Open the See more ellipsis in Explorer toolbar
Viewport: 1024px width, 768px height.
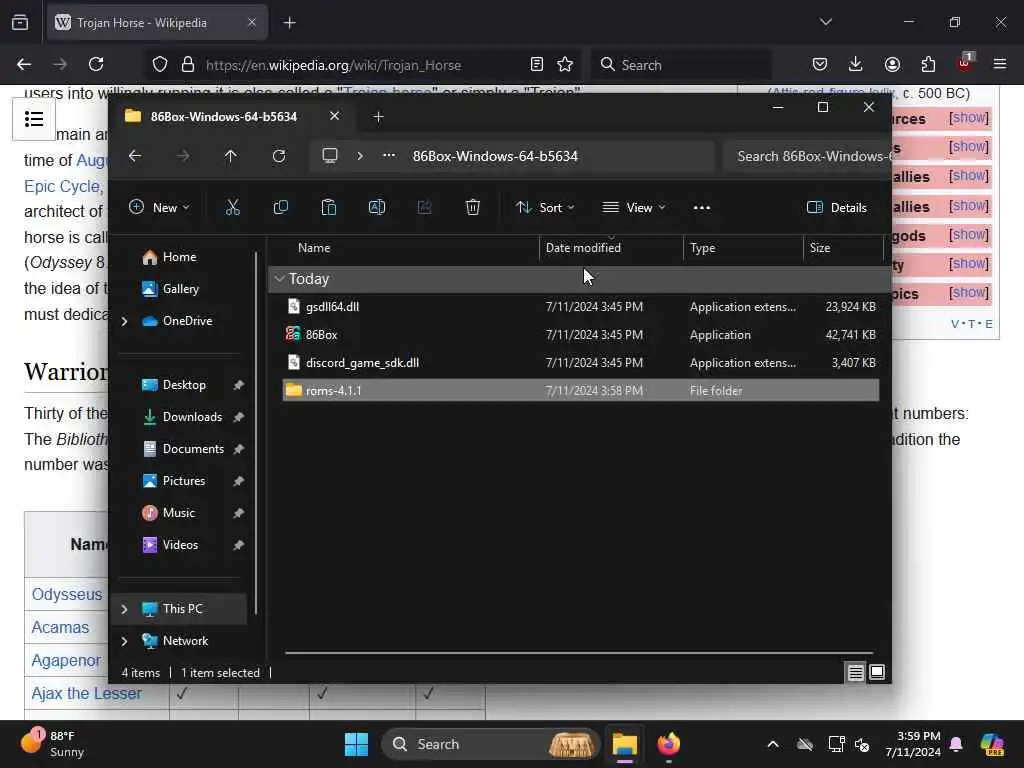(x=702, y=208)
